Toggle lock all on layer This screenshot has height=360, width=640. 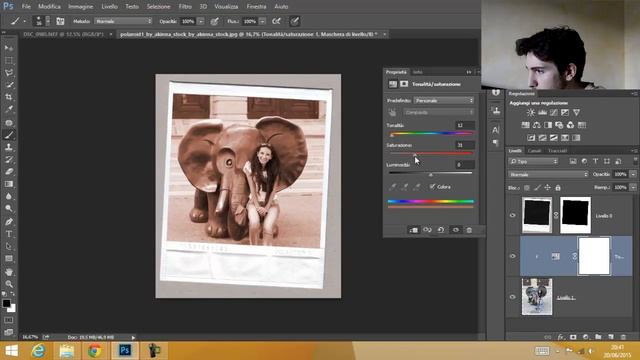[558, 187]
